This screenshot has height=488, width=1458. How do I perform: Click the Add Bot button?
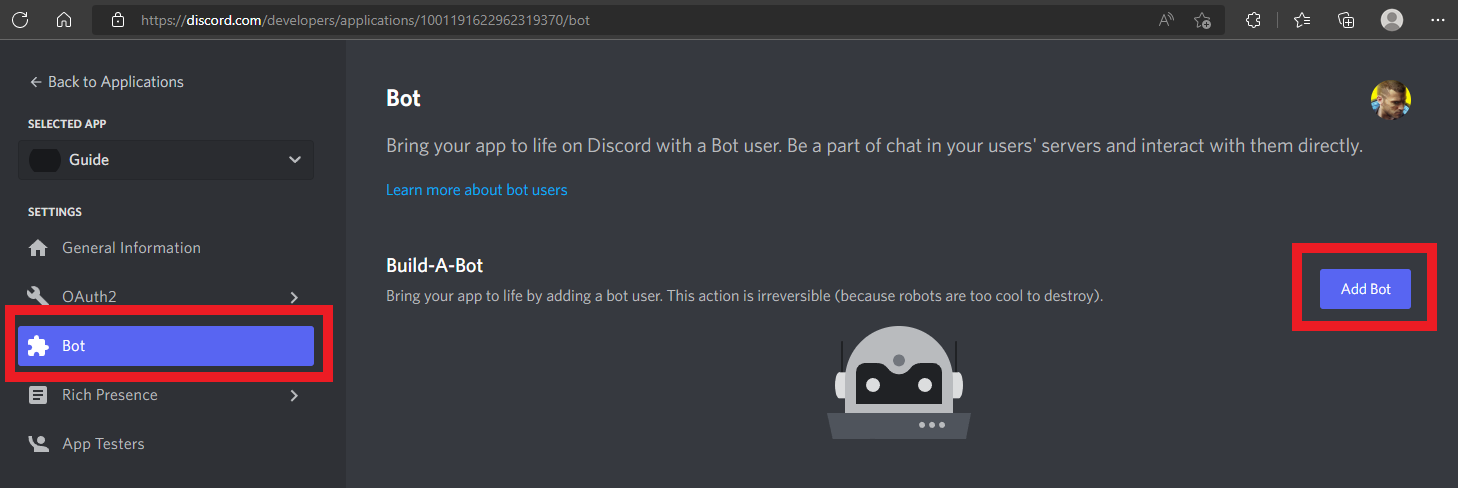pyautogui.click(x=1365, y=289)
